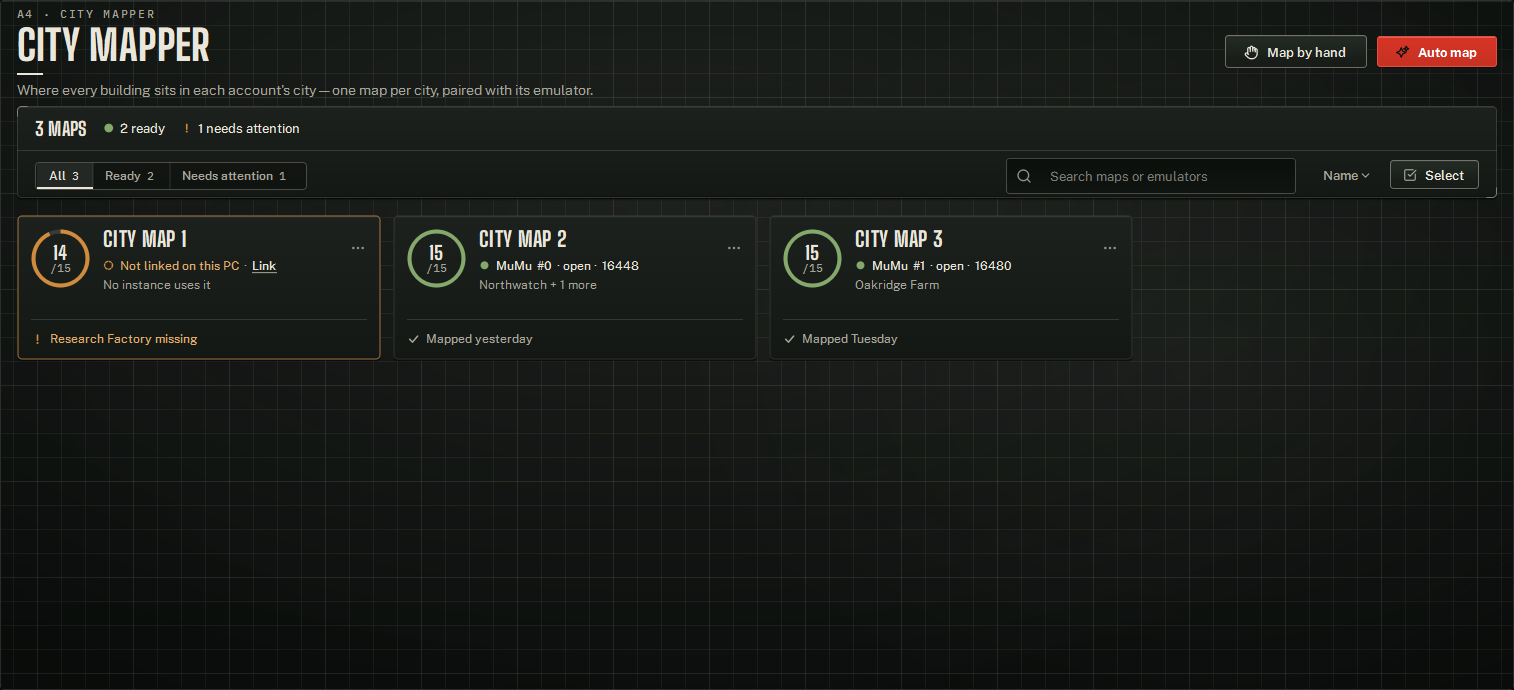Viewport: 1514px width, 690px height.
Task: Click the unlinked circle icon on City Map 1
Action: tap(109, 266)
